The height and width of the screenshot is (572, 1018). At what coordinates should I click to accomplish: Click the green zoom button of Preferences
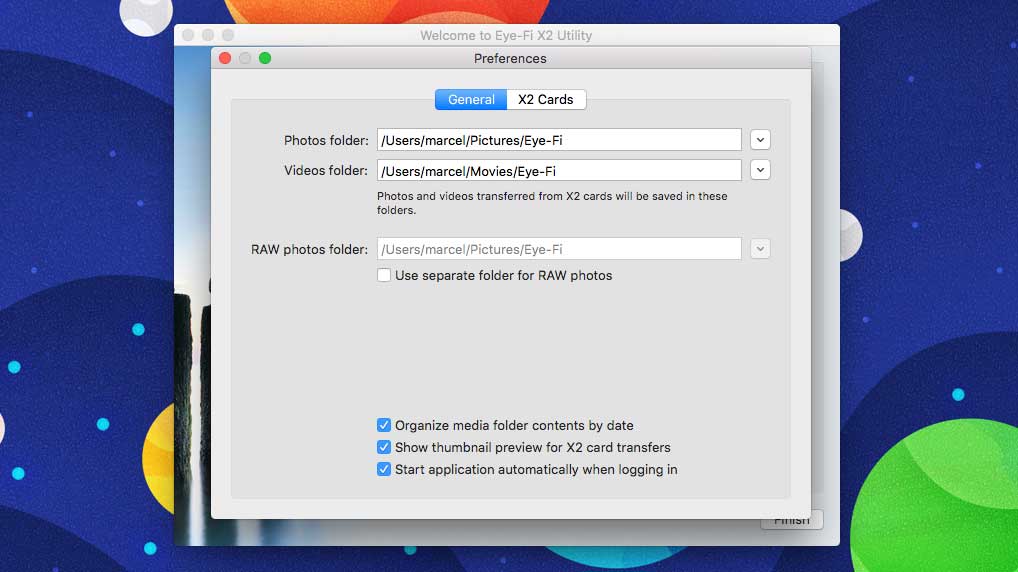click(x=265, y=58)
